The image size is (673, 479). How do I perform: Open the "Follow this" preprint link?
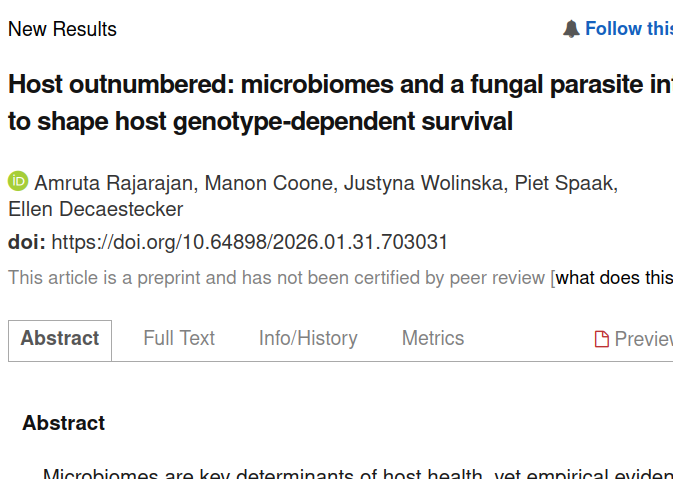tap(628, 29)
